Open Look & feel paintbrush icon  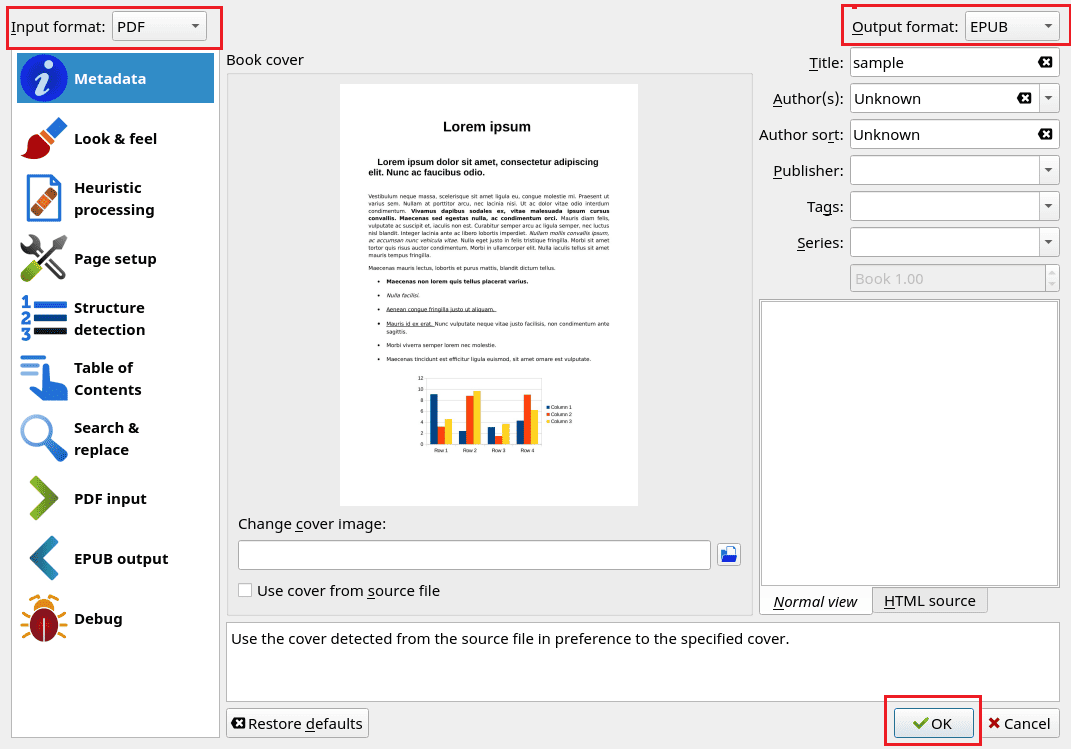(44, 139)
